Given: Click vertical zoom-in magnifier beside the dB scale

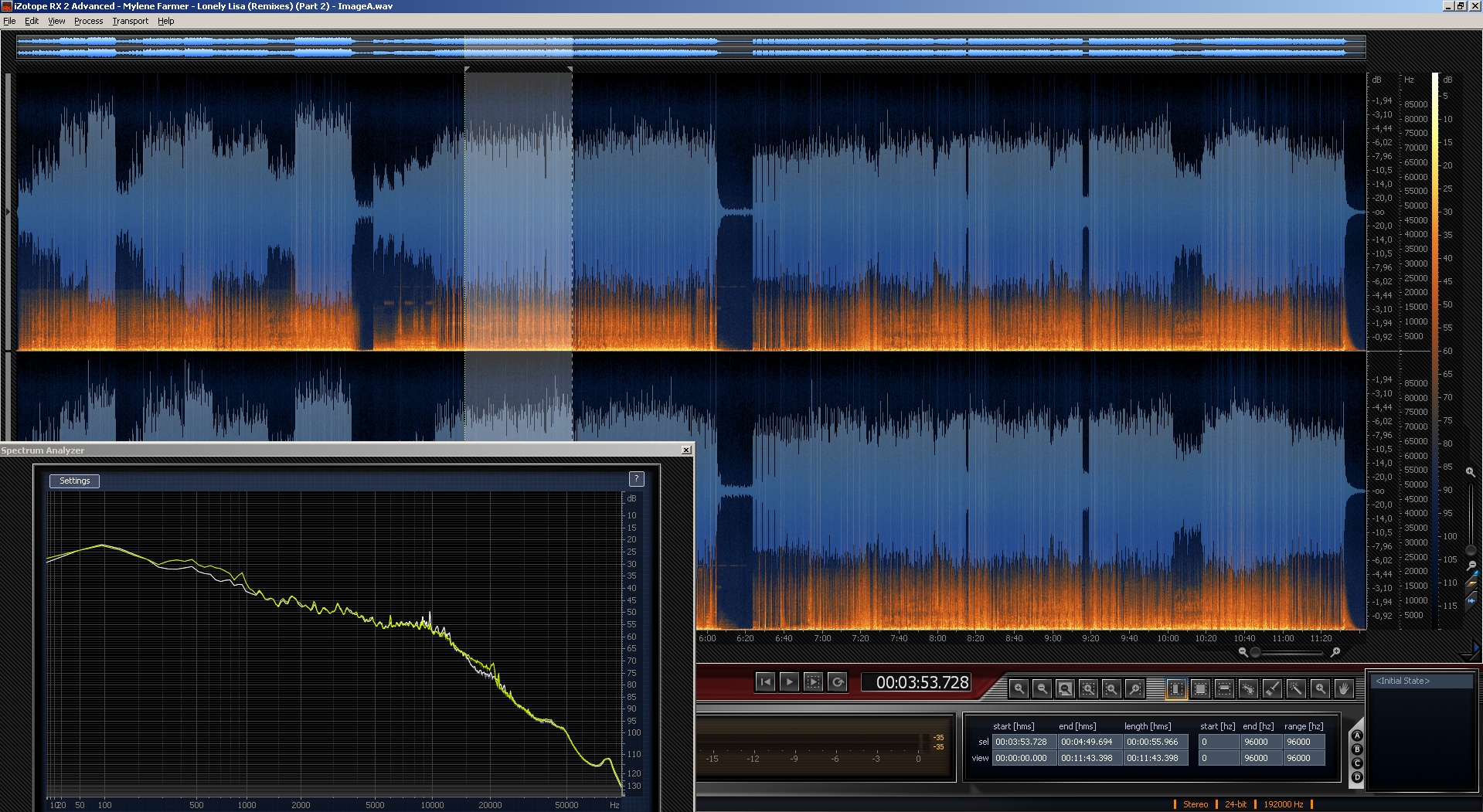Looking at the screenshot, I should tap(1470, 471).
